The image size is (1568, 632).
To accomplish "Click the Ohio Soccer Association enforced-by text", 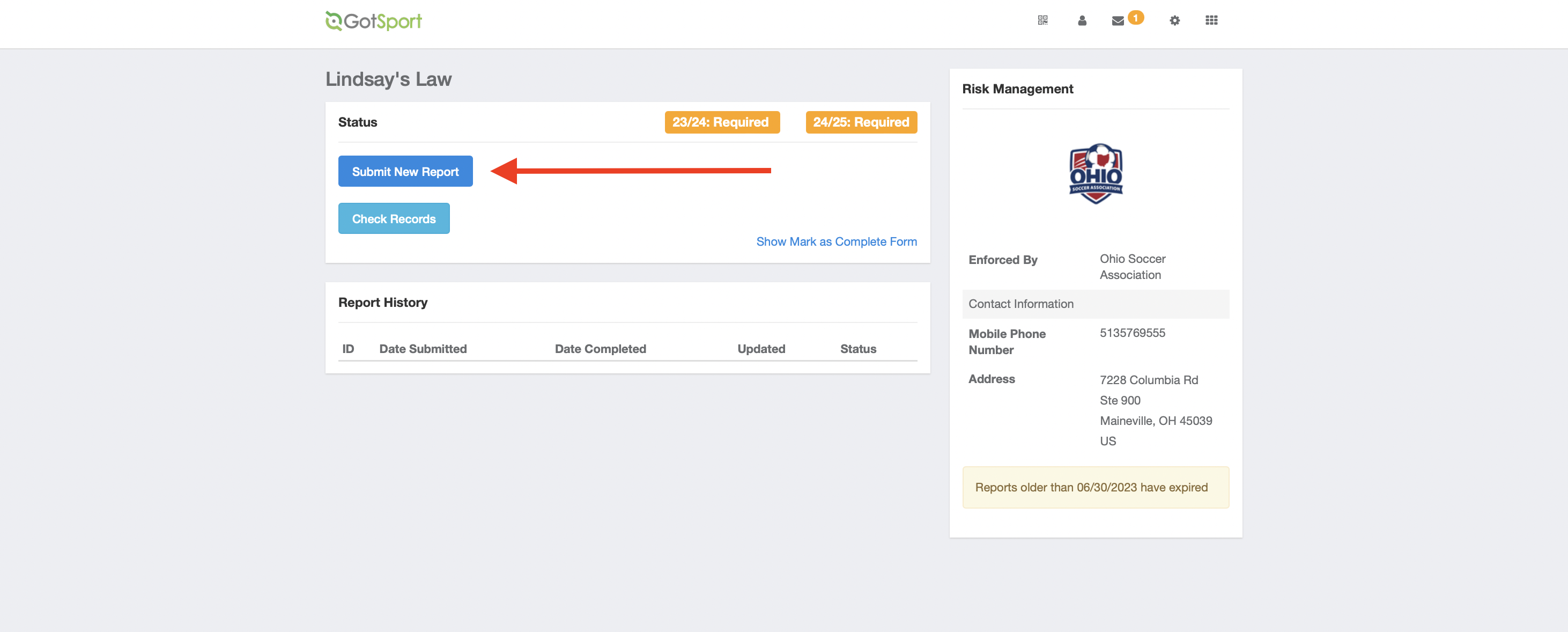I will (x=1132, y=267).
